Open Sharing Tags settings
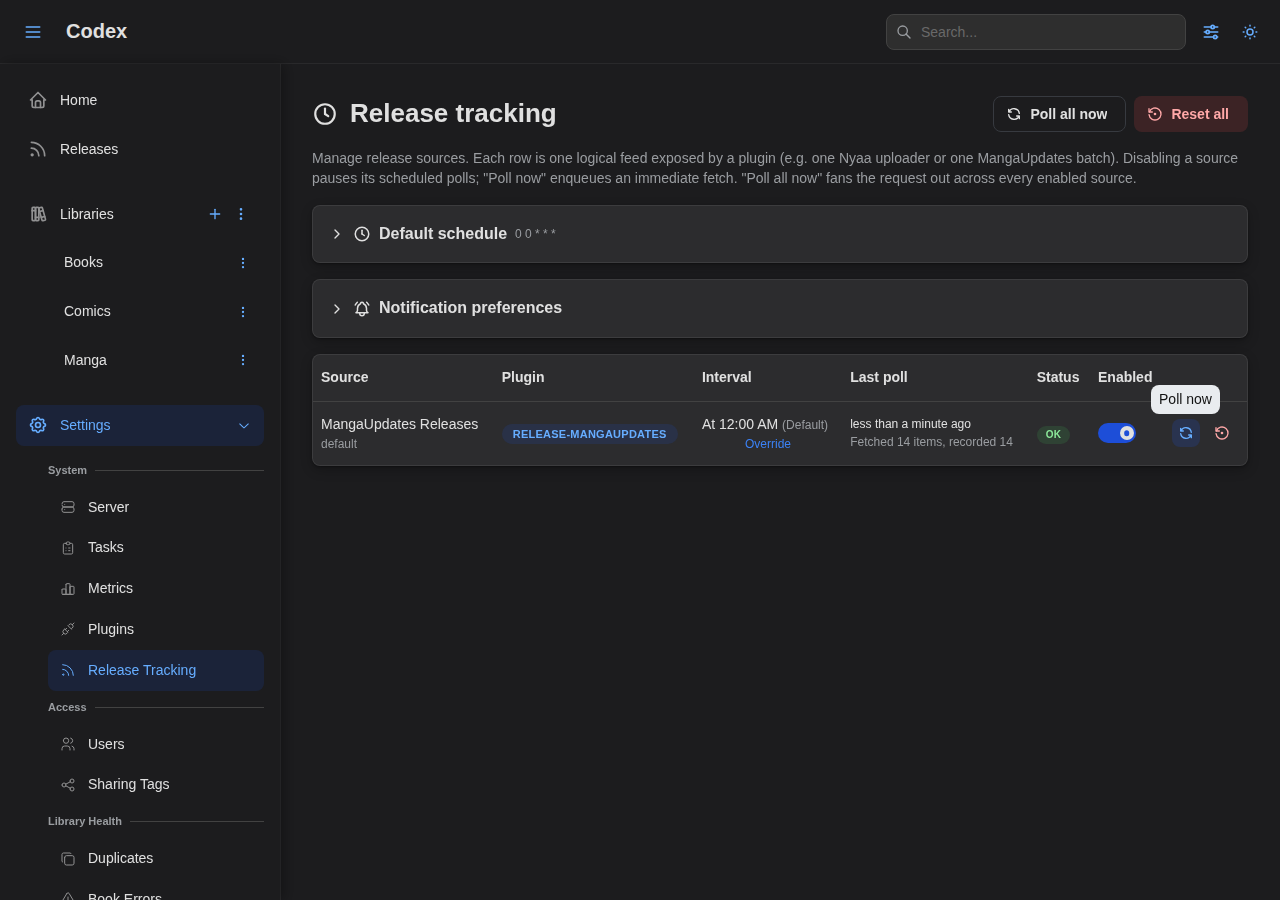The width and height of the screenshot is (1280, 900). coord(156,784)
